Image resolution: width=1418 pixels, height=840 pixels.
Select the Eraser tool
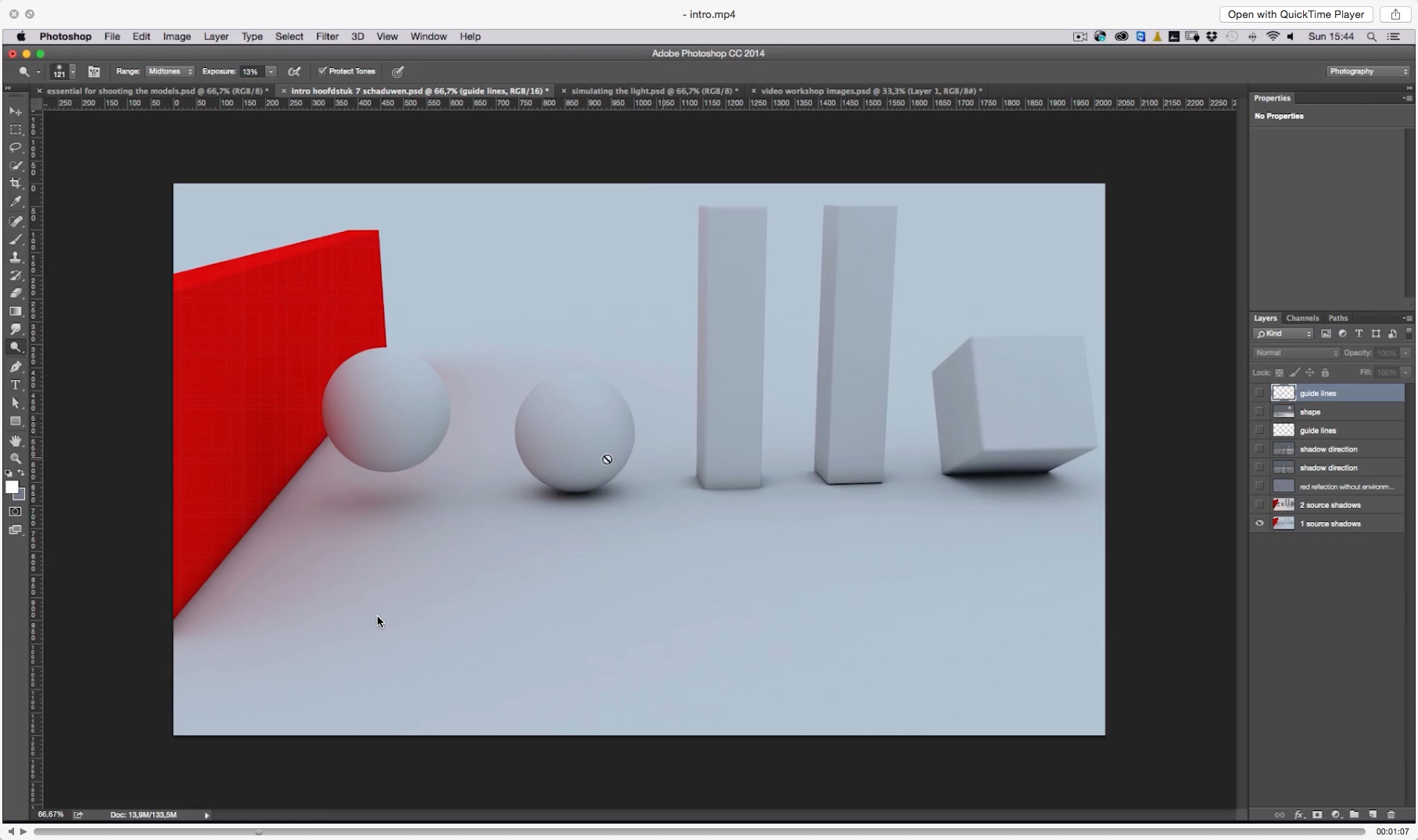coord(16,293)
